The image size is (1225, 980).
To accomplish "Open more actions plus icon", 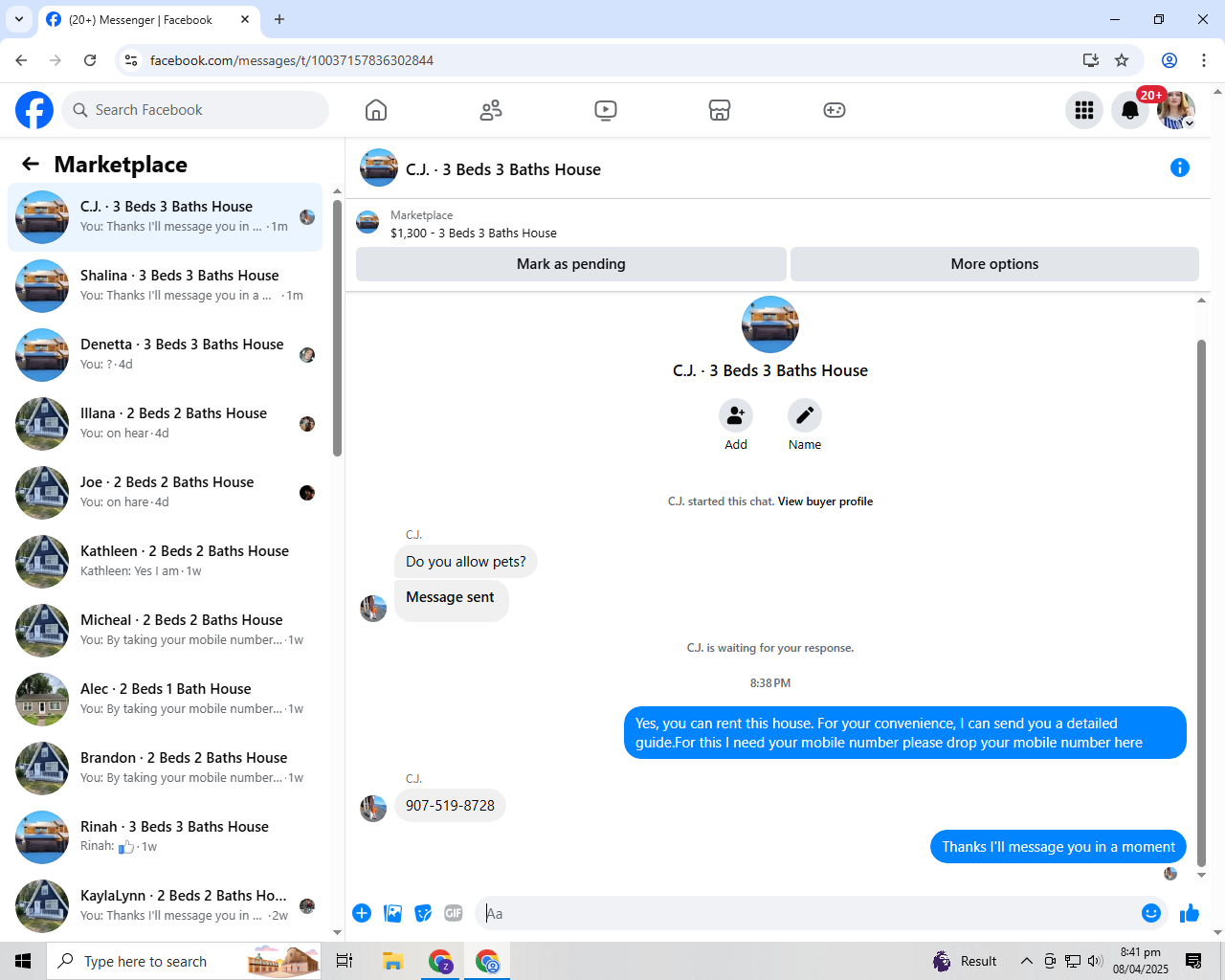I will tap(362, 913).
